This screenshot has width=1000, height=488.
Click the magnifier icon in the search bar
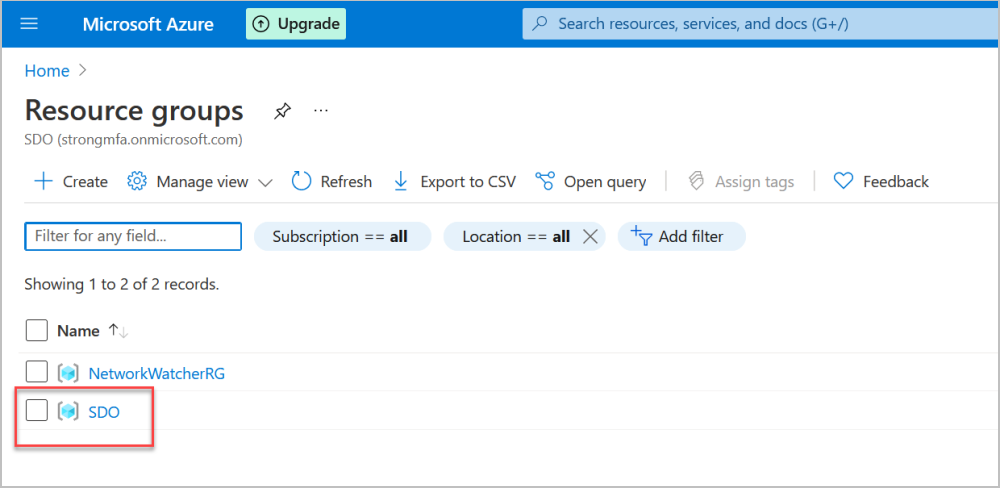[x=540, y=24]
